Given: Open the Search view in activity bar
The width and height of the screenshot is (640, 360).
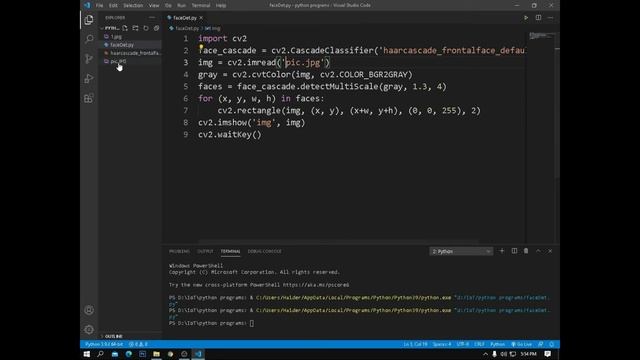Looking at the screenshot, I should pyautogui.click(x=89, y=39).
